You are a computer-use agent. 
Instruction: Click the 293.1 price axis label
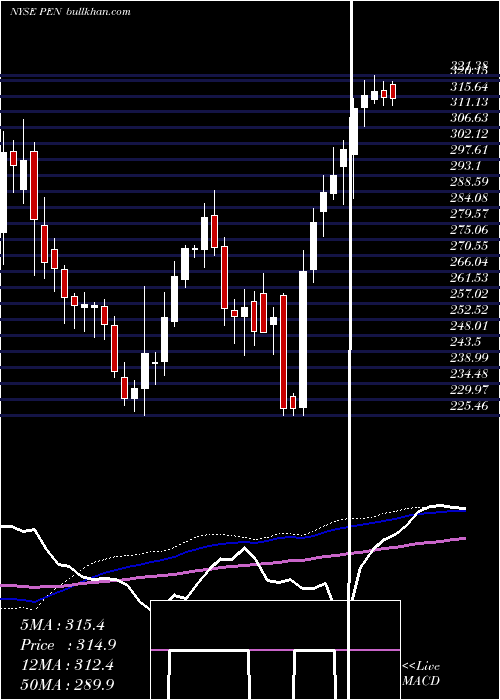465,166
